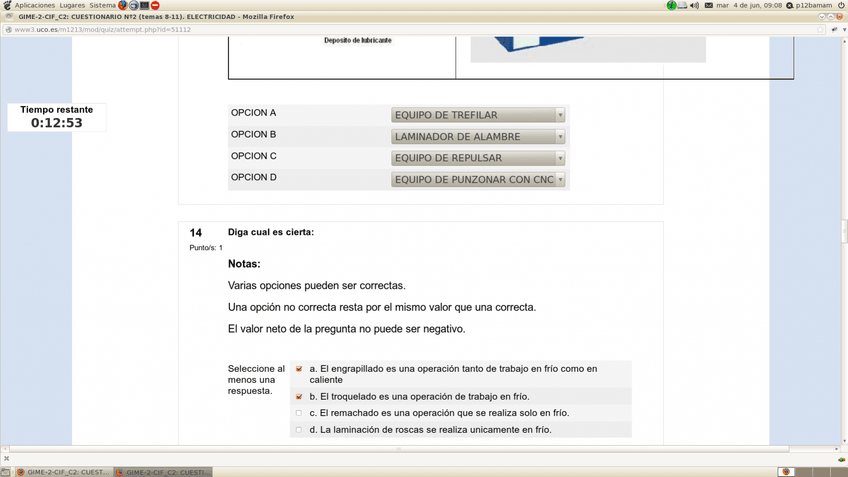Click the green status icon in system tray
This screenshot has width=848, height=477.
[x=671, y=5]
